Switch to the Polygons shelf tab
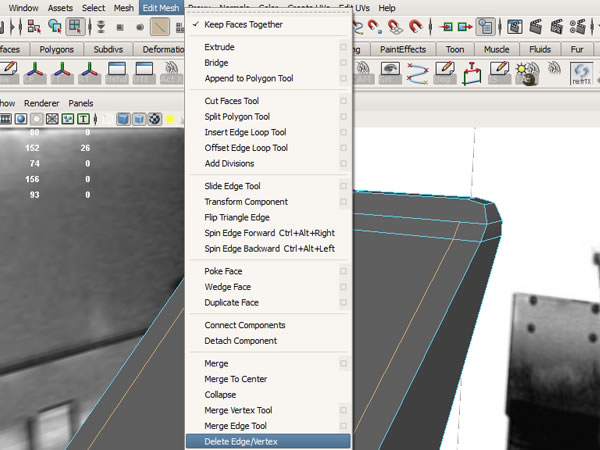The image size is (600, 450). pyautogui.click(x=56, y=48)
